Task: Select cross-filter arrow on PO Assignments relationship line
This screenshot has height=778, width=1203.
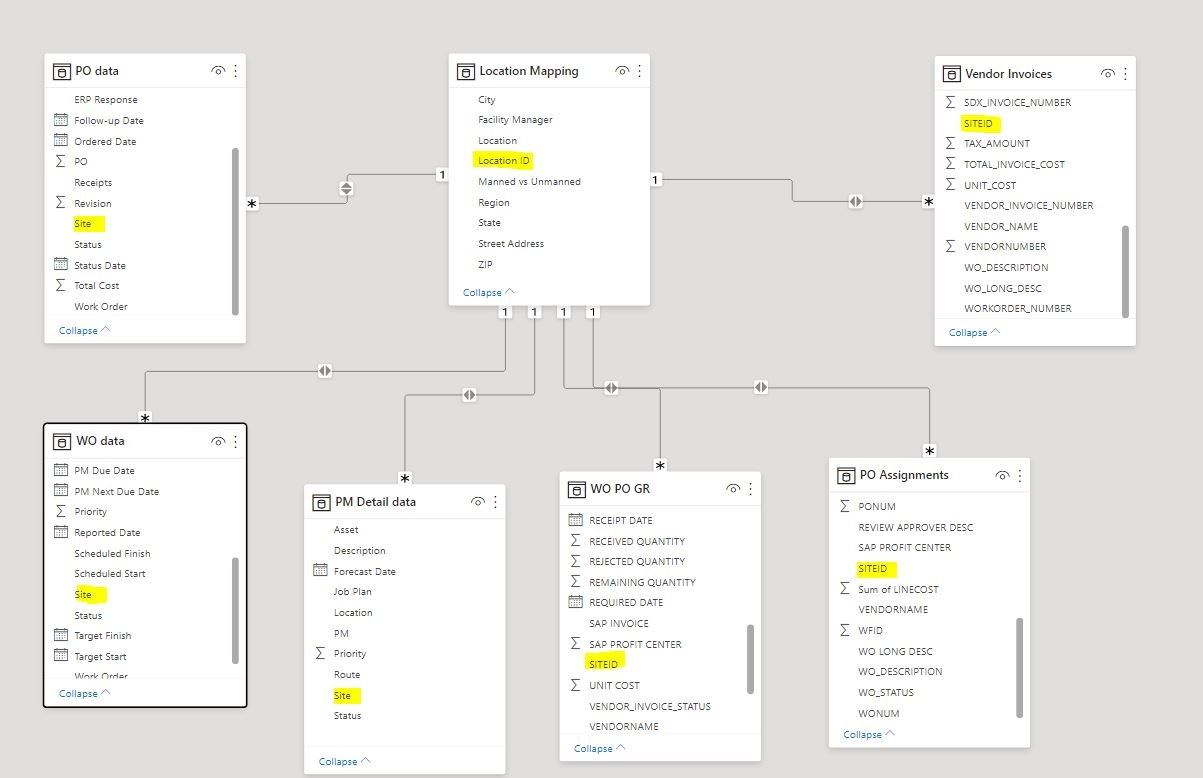Action: [x=761, y=387]
